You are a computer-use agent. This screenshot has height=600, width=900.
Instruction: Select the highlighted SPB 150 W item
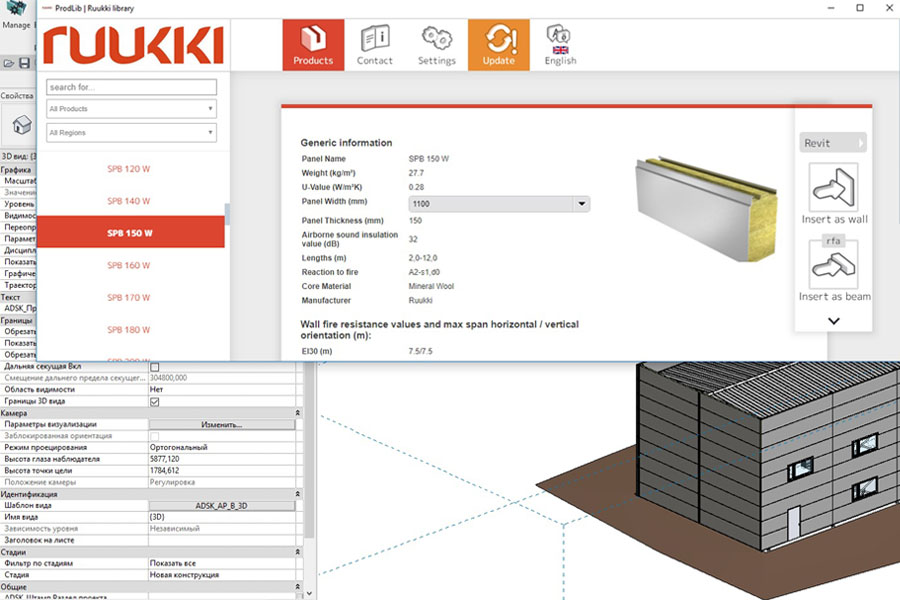[x=130, y=232]
